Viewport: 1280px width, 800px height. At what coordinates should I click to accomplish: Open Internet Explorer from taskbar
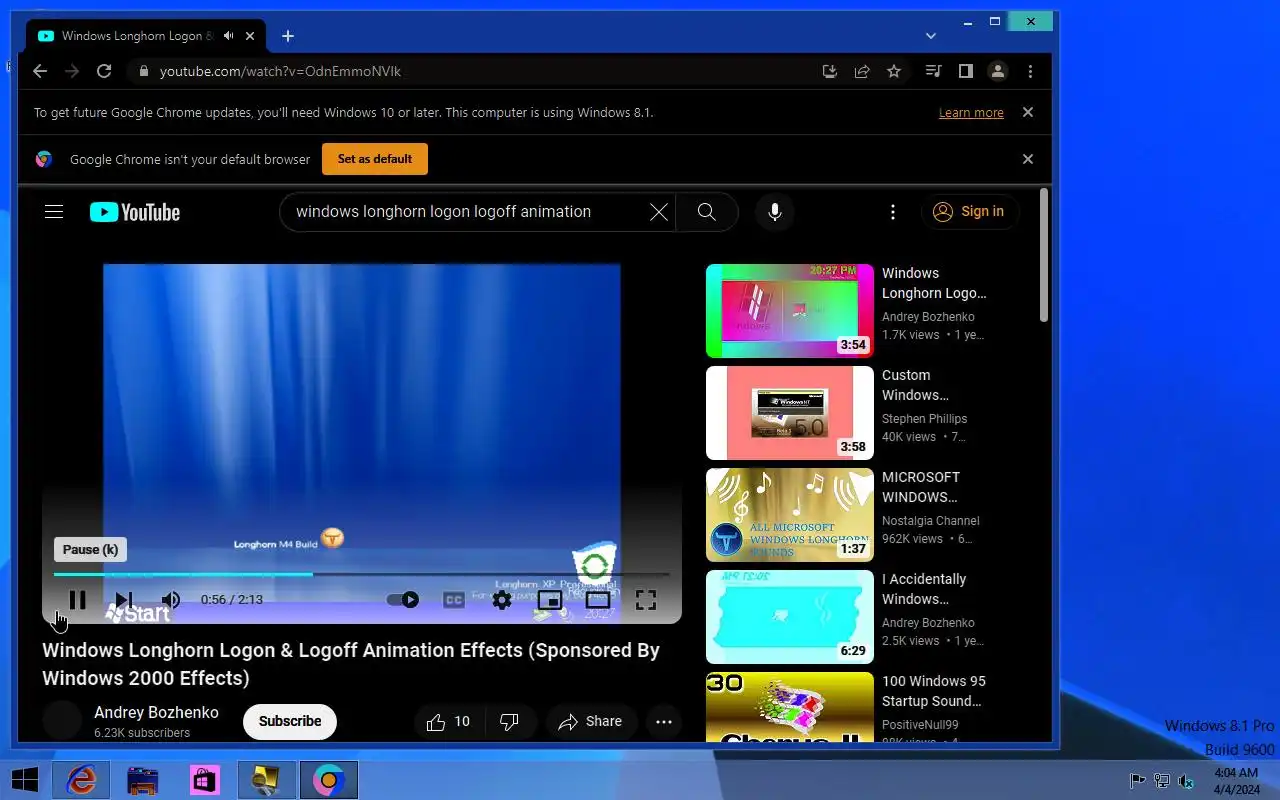click(x=81, y=780)
